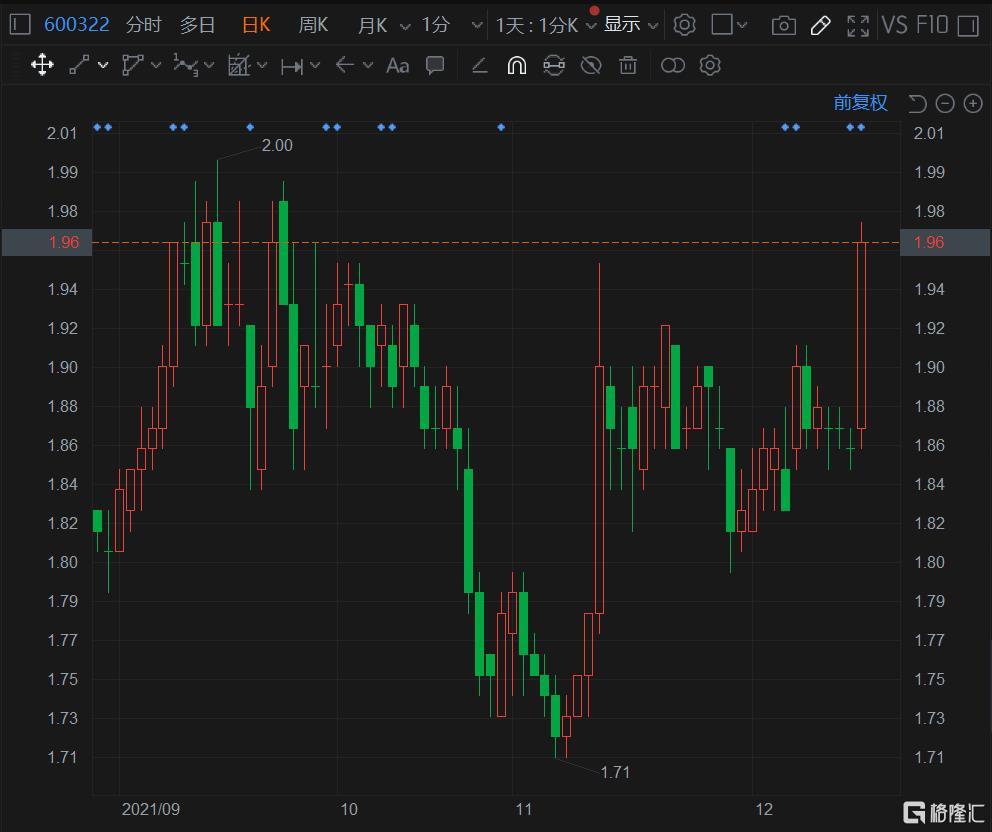Select the polygon shape drawing tool
Viewport: 992px width, 832px height.
pyautogui.click(x=132, y=65)
